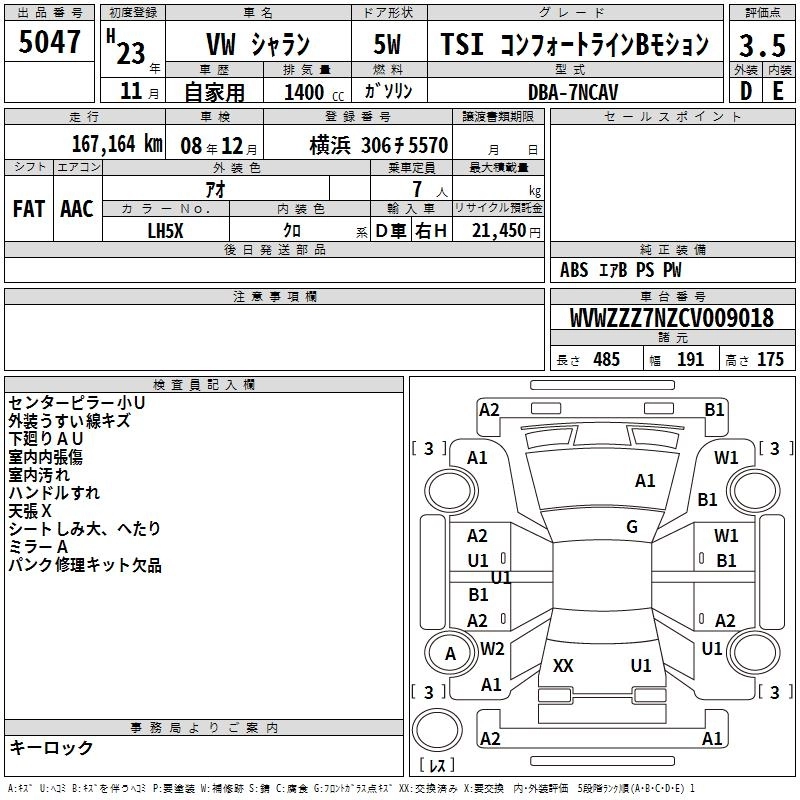This screenshot has height=800, width=800.
Task: Click the overall score 3.5
Action: coord(762,45)
